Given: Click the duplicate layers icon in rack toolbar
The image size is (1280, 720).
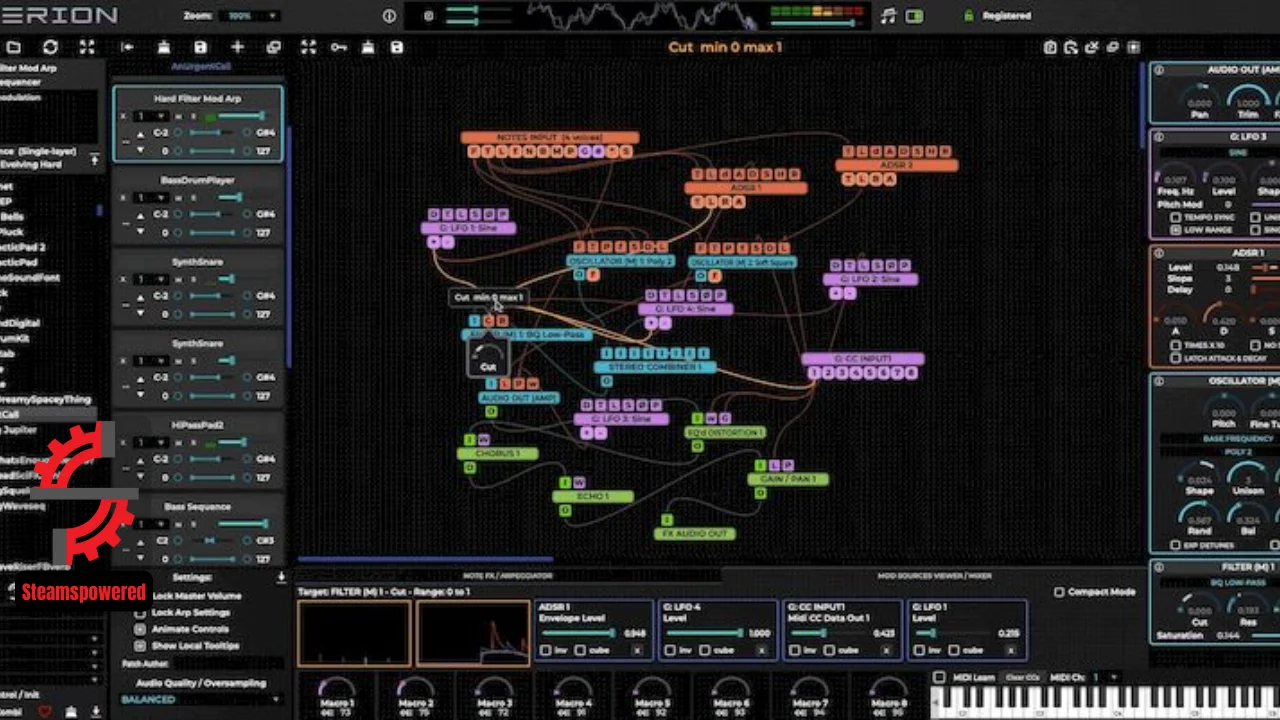Looking at the screenshot, I should (x=273, y=47).
